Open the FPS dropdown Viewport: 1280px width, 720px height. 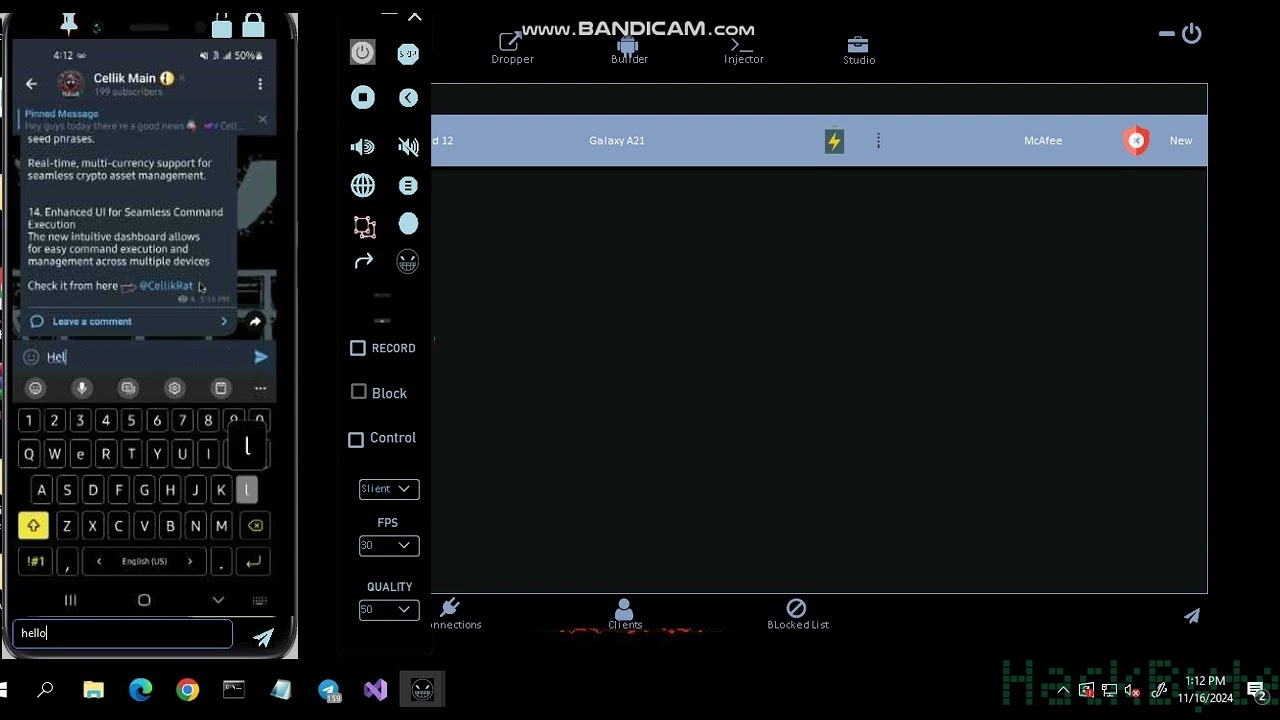click(388, 545)
